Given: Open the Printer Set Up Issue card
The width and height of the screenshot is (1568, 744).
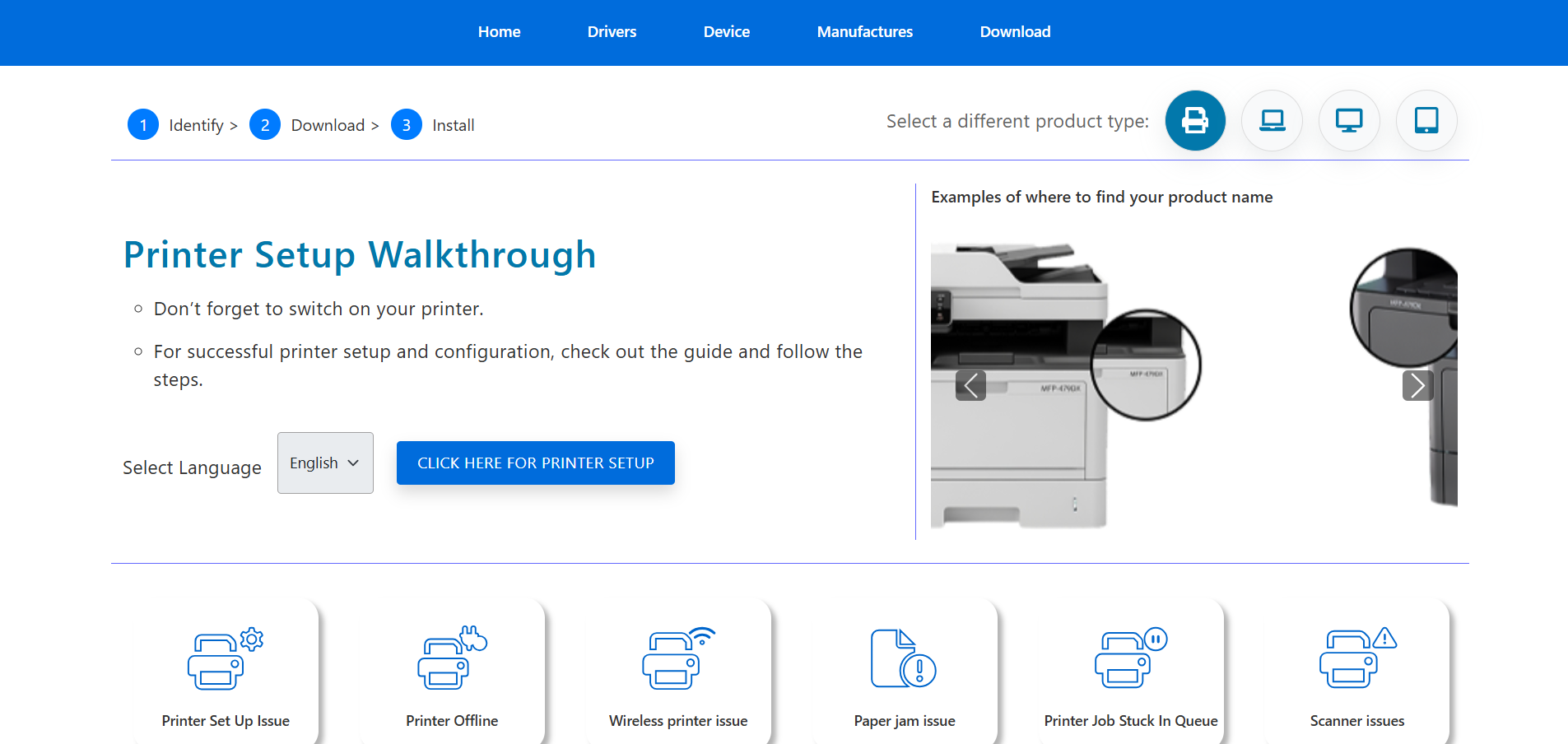Looking at the screenshot, I should pos(226,671).
